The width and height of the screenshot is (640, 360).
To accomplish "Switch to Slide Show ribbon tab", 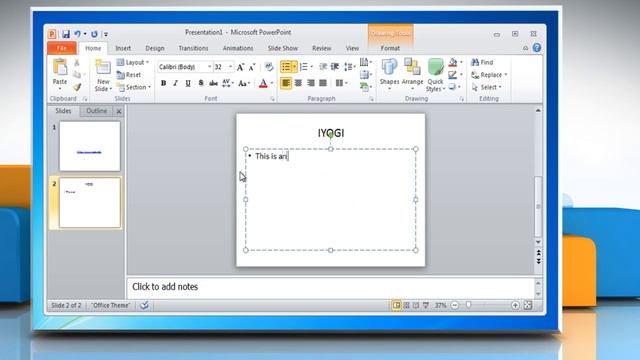I will 282,48.
